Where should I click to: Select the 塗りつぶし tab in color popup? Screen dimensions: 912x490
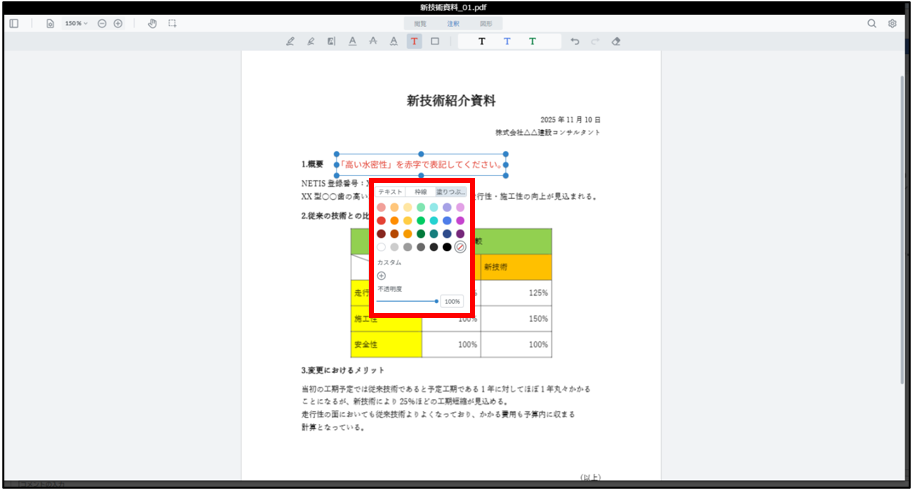[450, 192]
